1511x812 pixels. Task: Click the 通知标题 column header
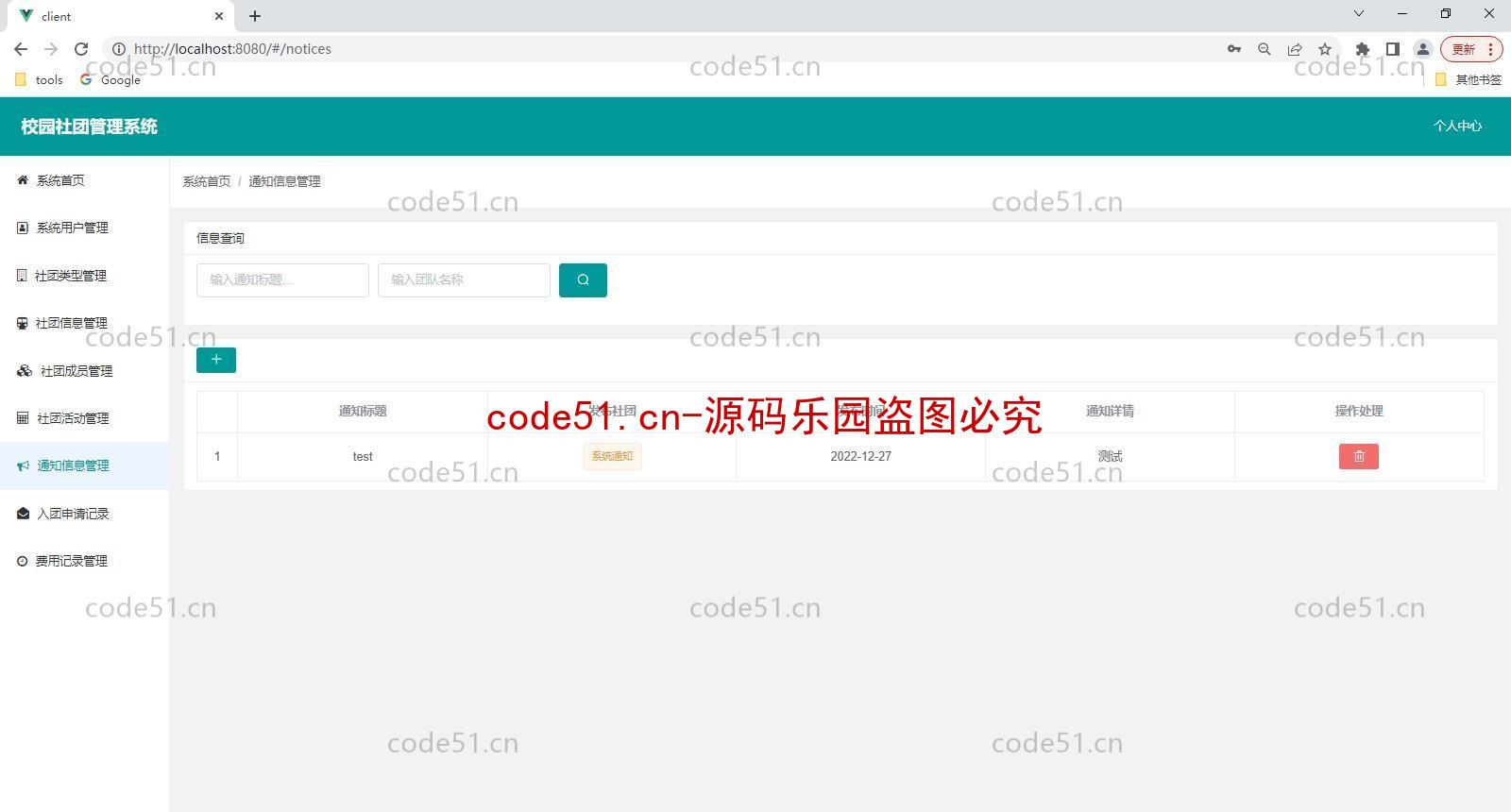[363, 411]
